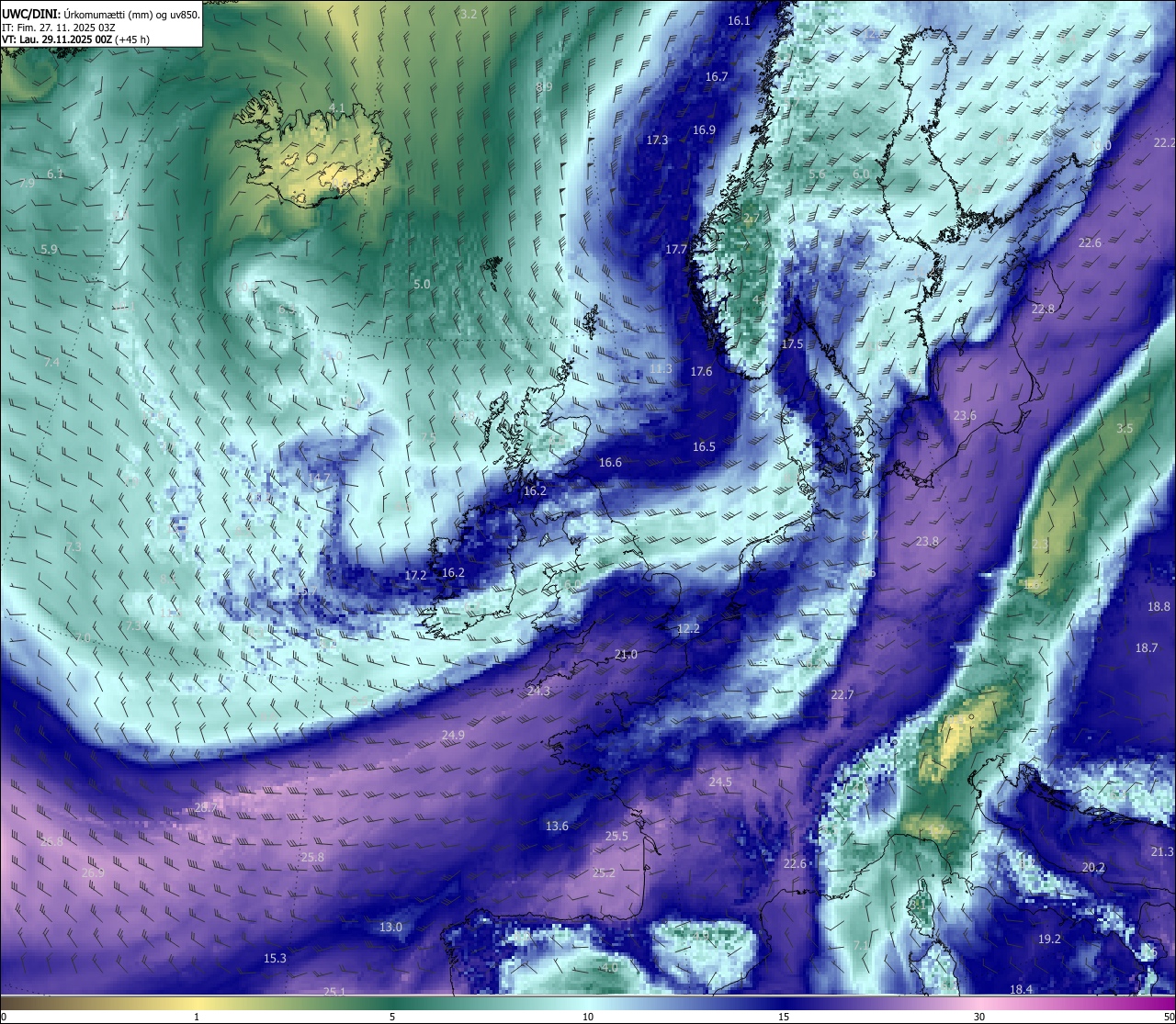Click the 22.8 value label
Screen dimensions: 1176x1024
[1043, 309]
